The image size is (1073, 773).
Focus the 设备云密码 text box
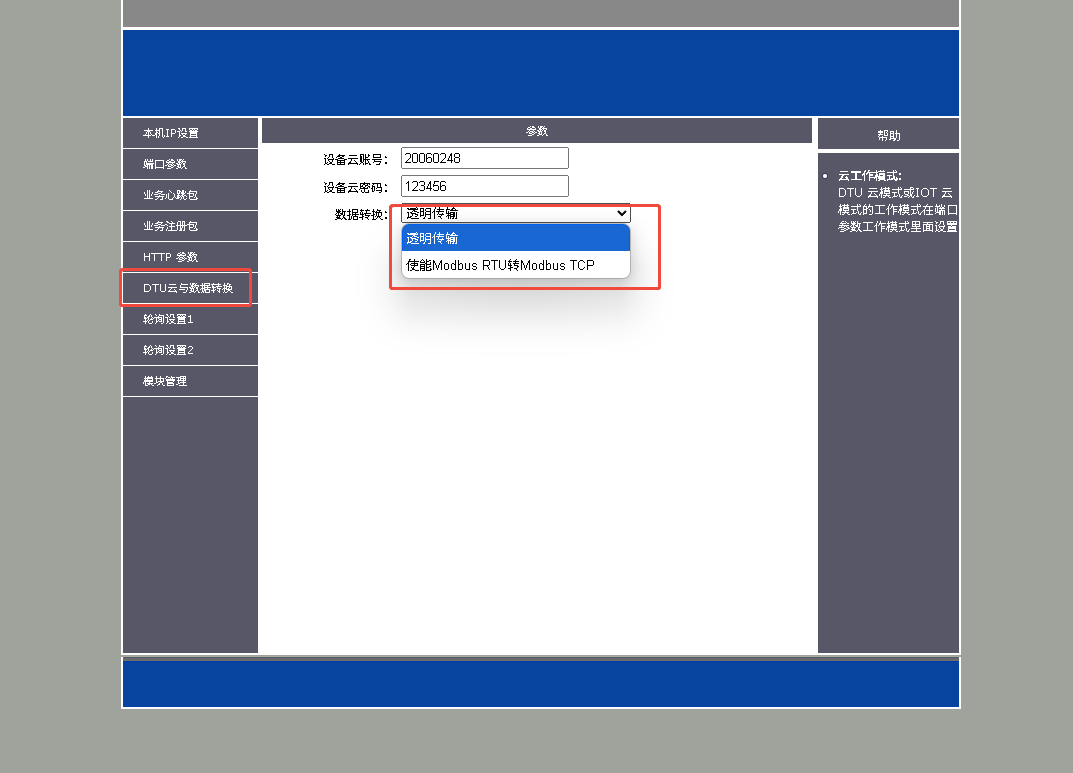pyautogui.click(x=484, y=186)
